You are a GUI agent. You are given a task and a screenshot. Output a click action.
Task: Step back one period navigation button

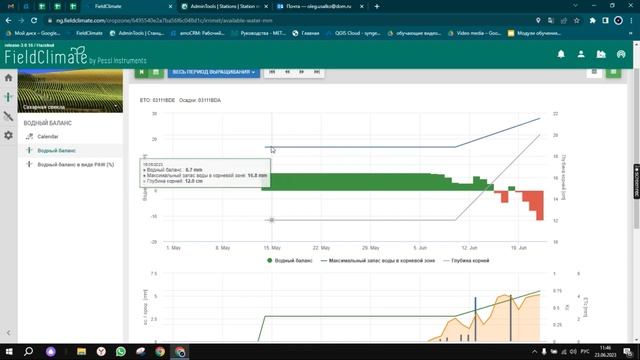(287, 72)
